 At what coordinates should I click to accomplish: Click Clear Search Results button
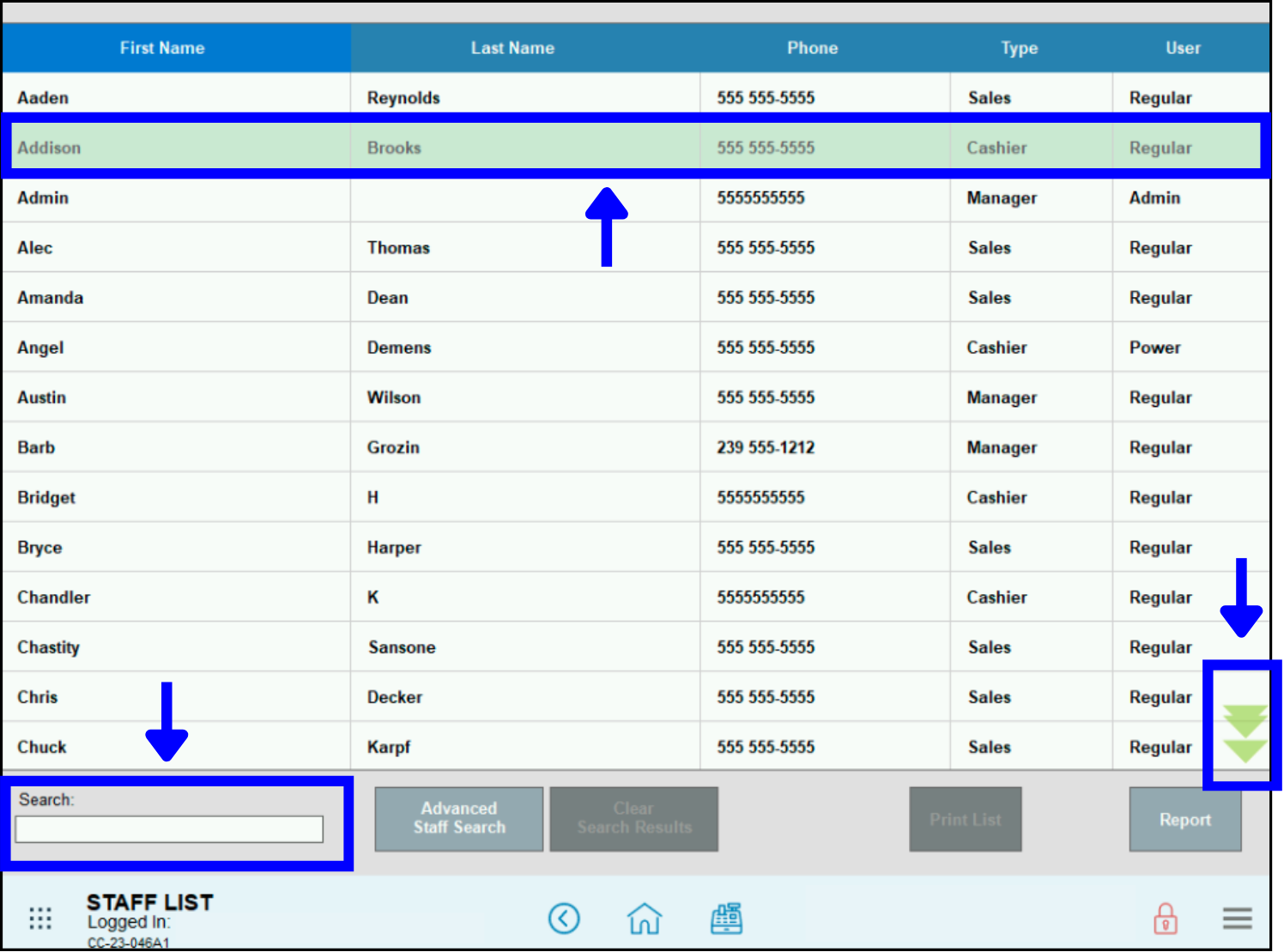click(x=633, y=819)
